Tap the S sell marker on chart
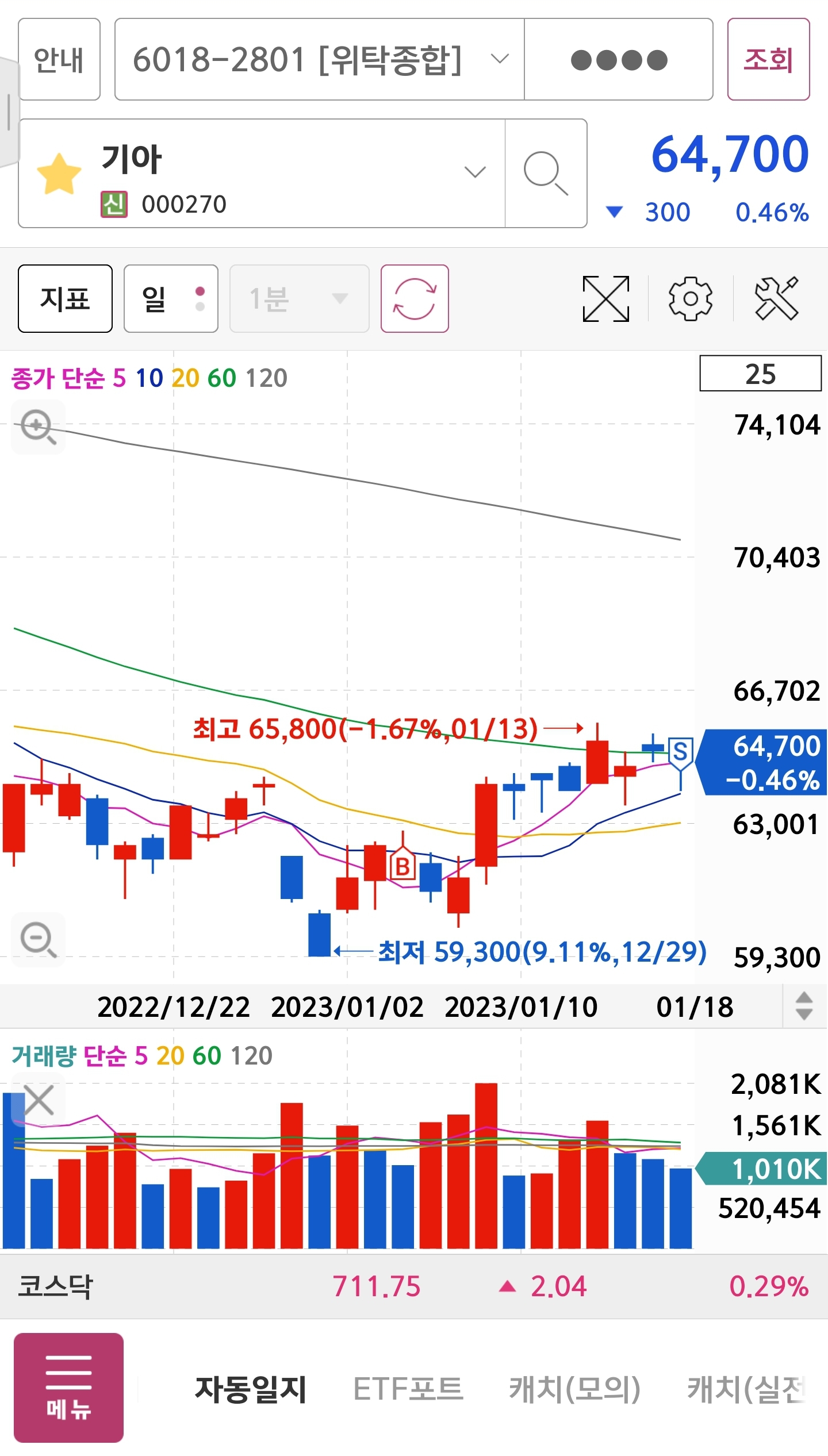828x1456 pixels. pos(680,754)
